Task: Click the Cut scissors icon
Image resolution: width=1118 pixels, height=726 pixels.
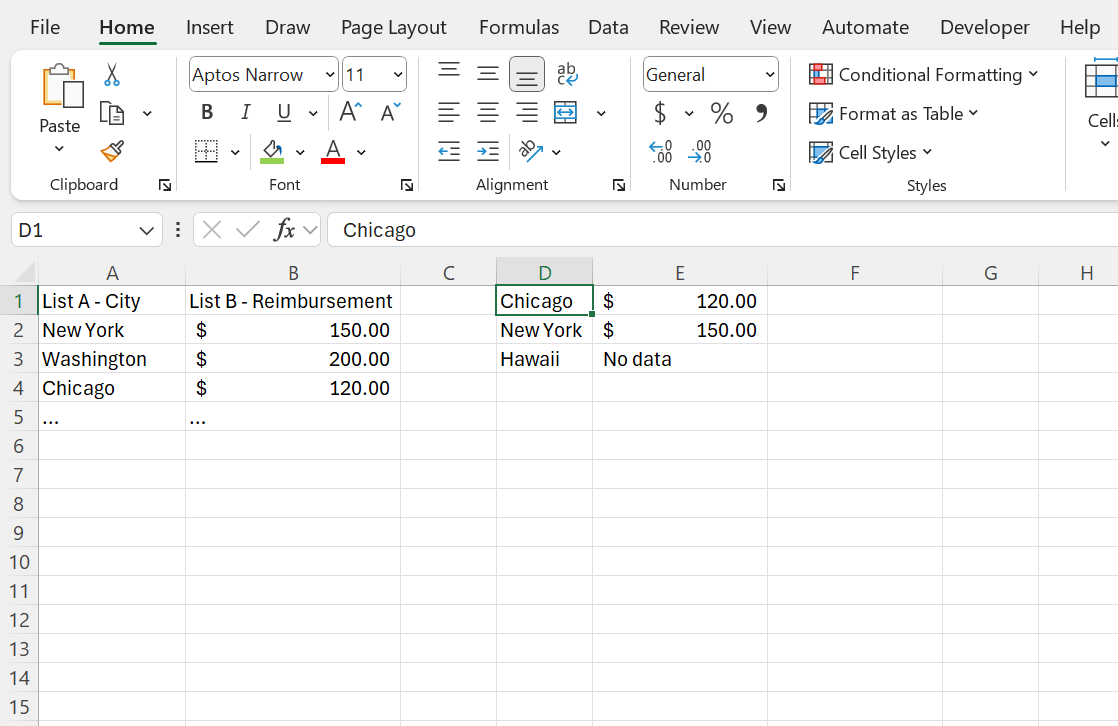Action: [112, 74]
